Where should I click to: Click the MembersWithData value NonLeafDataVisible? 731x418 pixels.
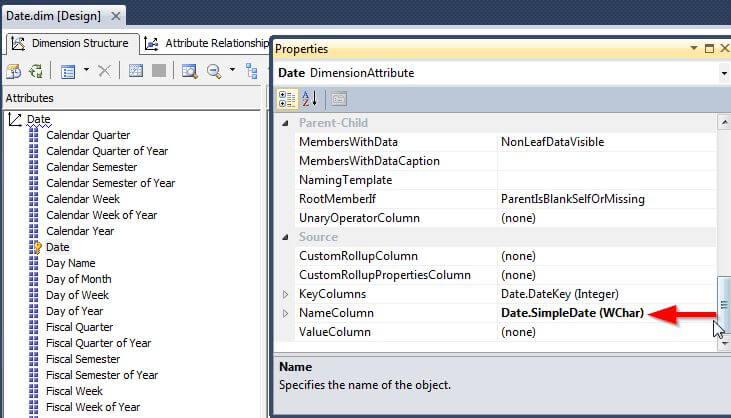click(x=552, y=142)
